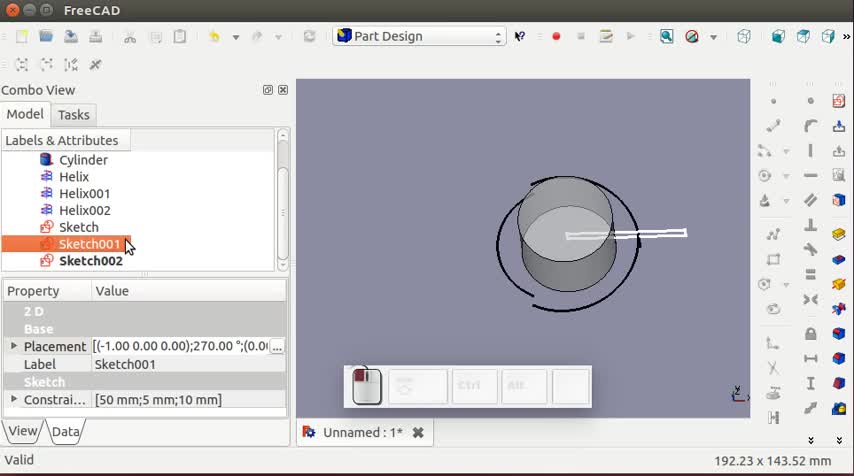Click the Print icon
Viewport: 854px width, 476px height.
coord(96,36)
